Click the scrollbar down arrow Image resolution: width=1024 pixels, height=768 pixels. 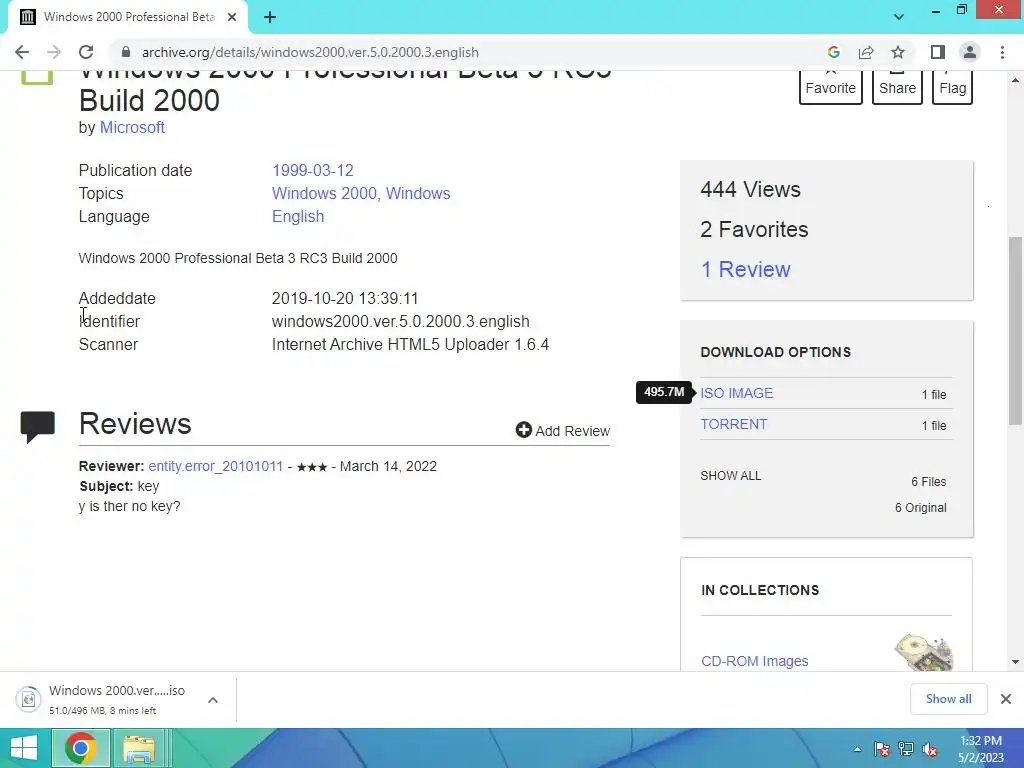tap(1015, 662)
